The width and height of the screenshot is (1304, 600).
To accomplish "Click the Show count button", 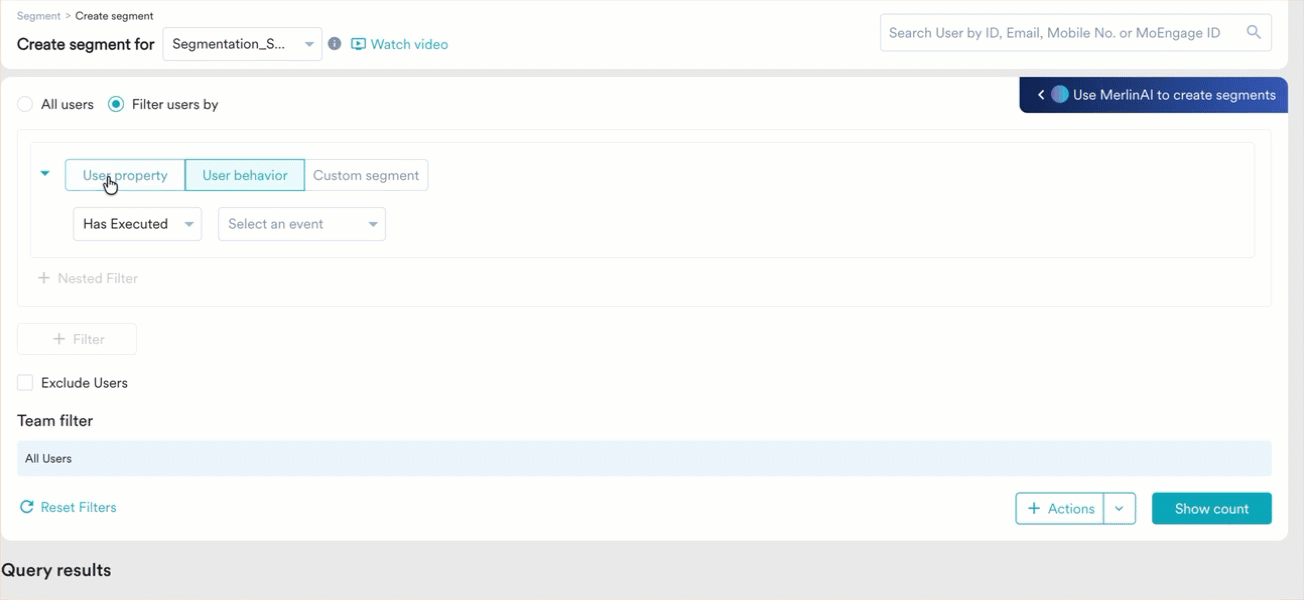I will pos(1211,508).
